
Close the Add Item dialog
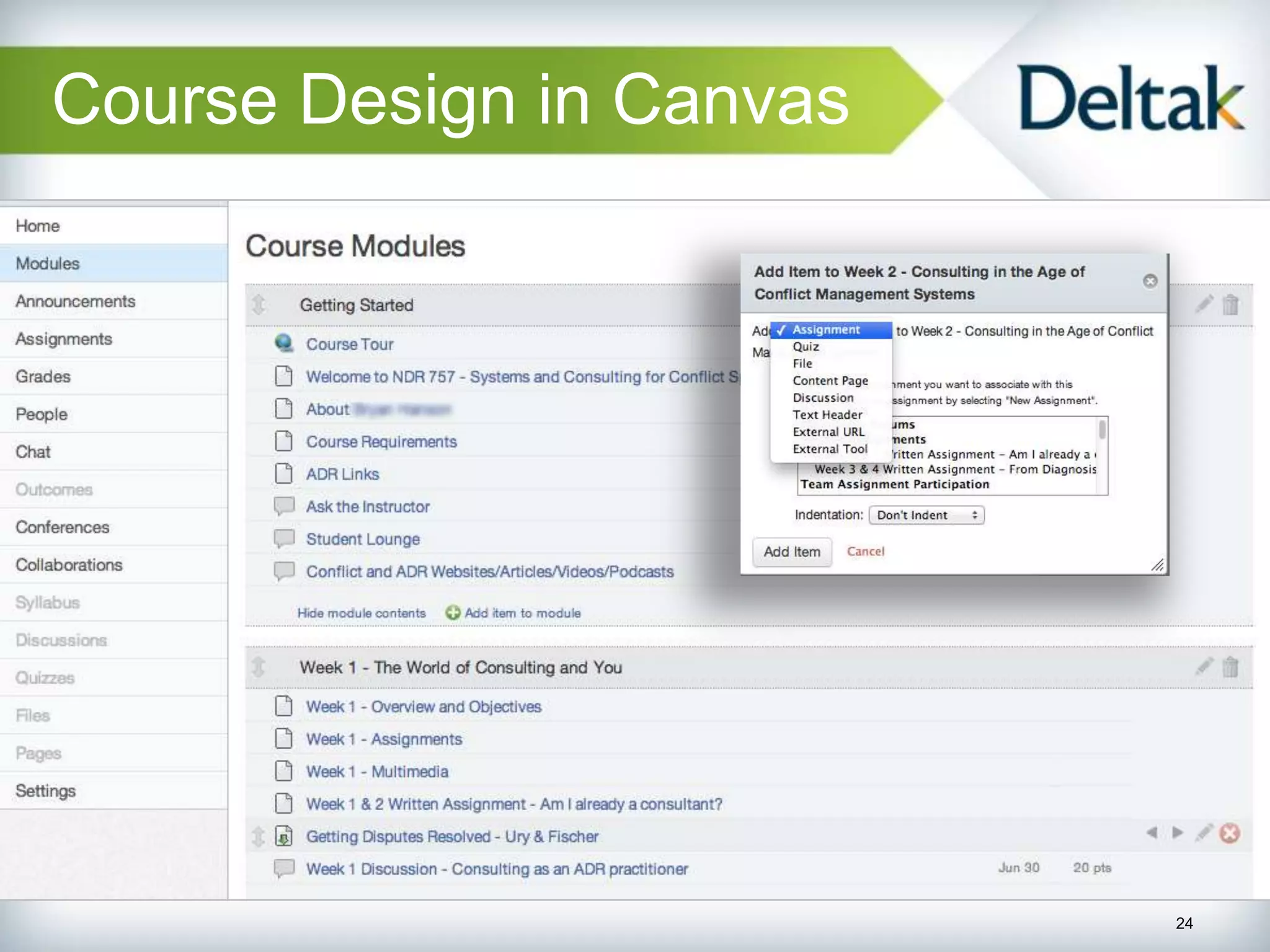pyautogui.click(x=1150, y=281)
